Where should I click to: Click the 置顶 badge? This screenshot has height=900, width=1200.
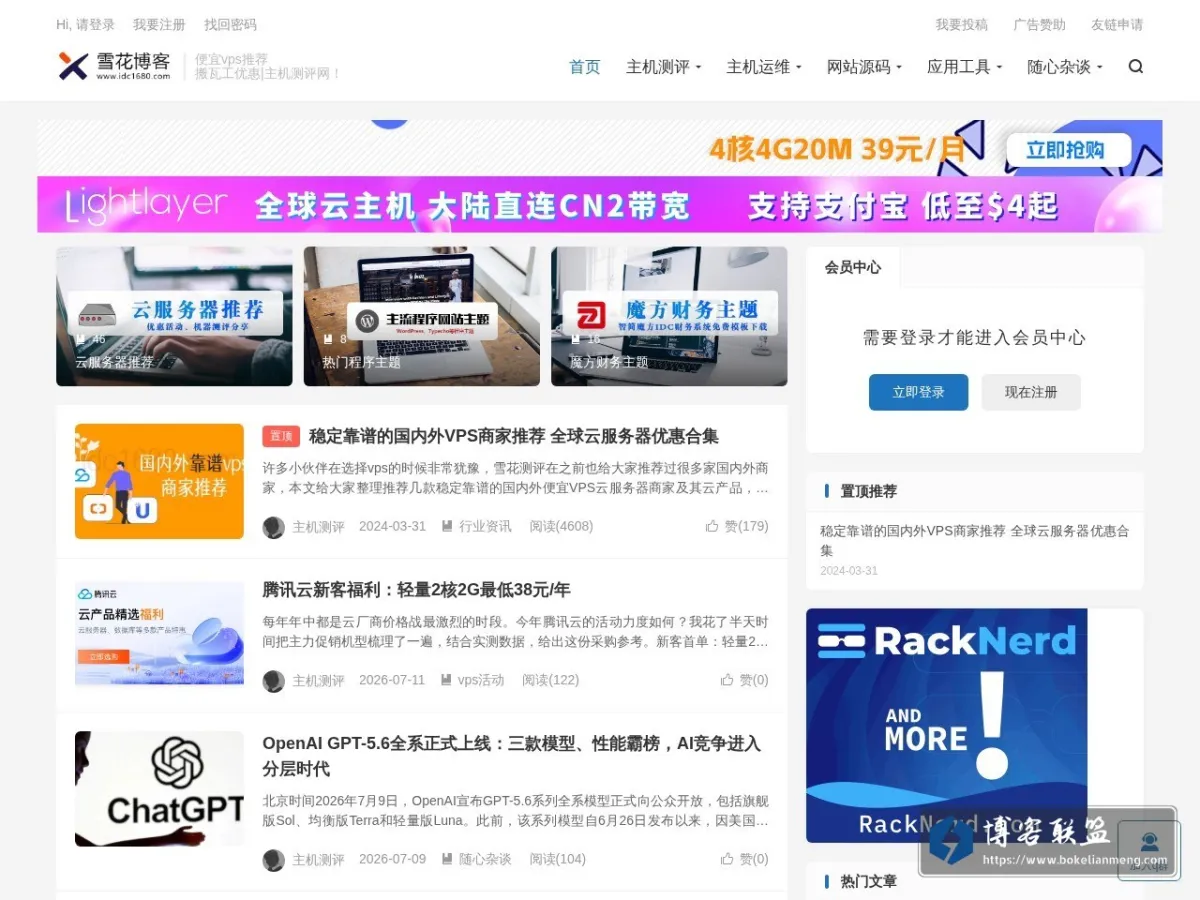click(281, 436)
